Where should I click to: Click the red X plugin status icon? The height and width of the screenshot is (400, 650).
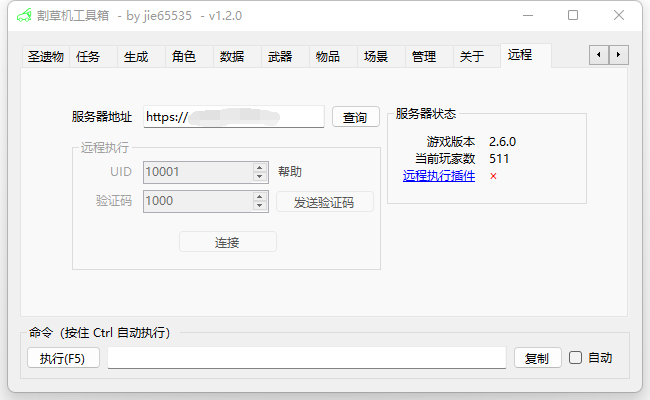[493, 176]
